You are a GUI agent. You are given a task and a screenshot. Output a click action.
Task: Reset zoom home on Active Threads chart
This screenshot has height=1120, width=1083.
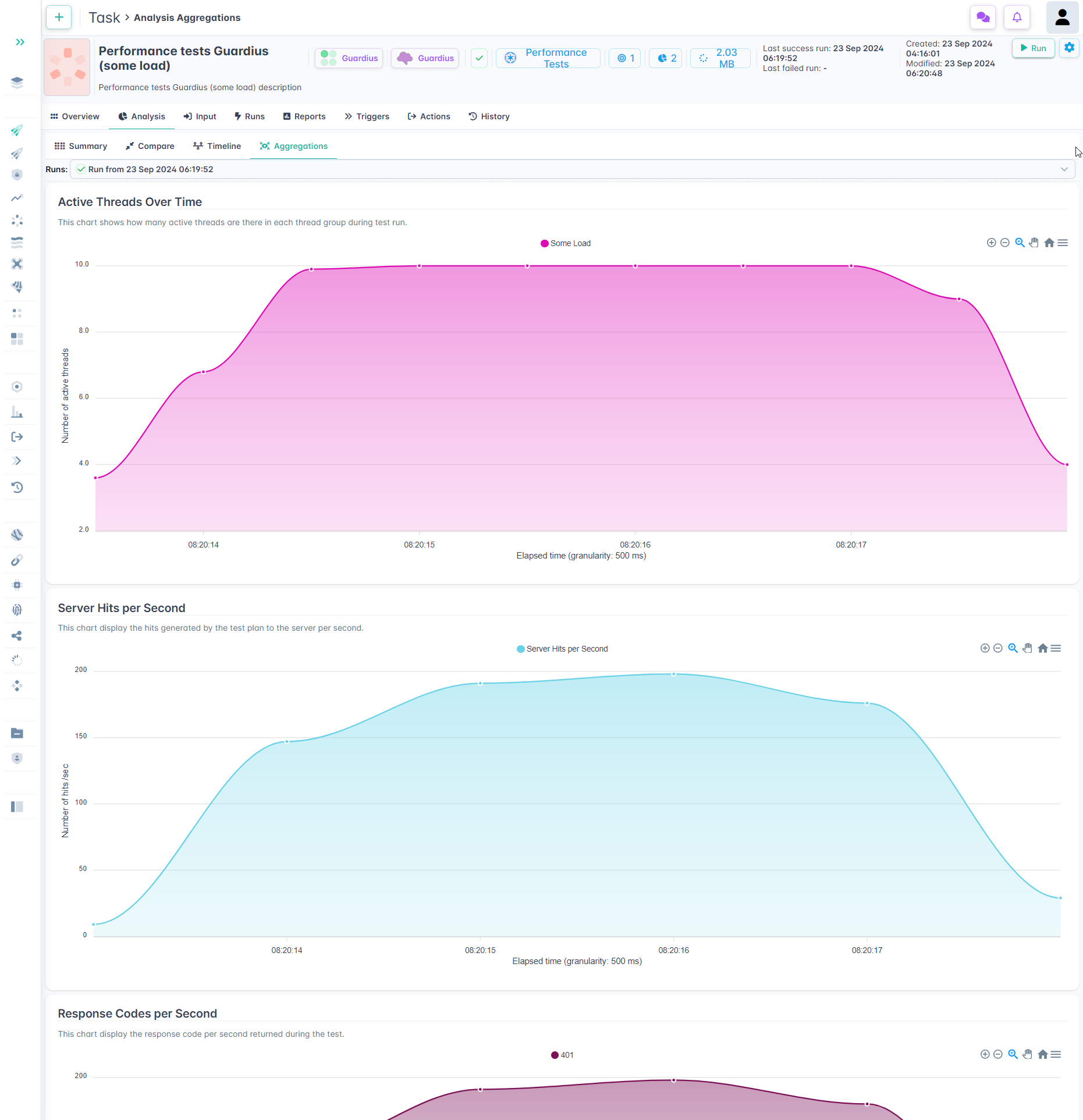(1049, 243)
